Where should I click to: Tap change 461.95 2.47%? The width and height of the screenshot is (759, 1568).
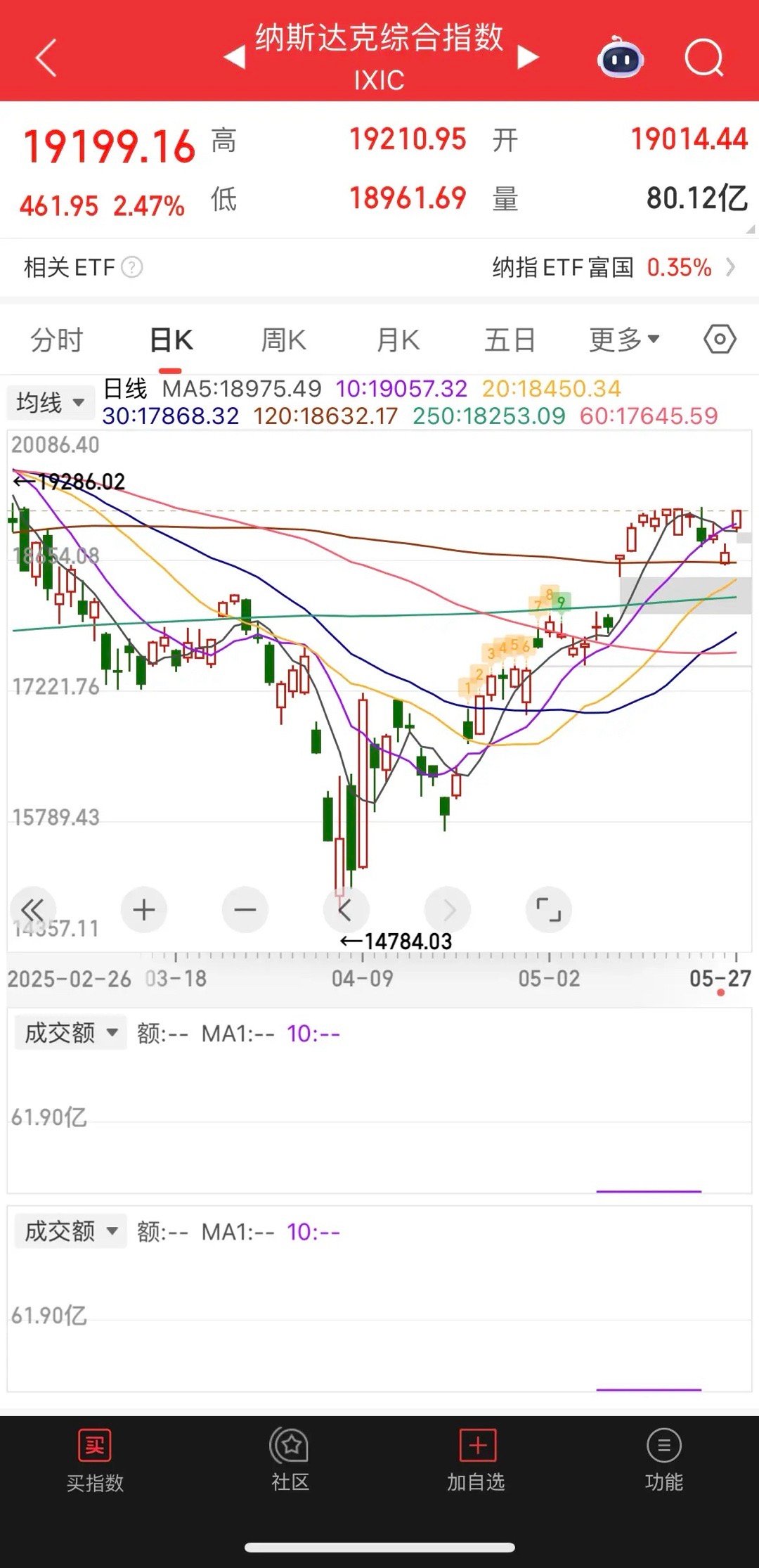point(103,206)
